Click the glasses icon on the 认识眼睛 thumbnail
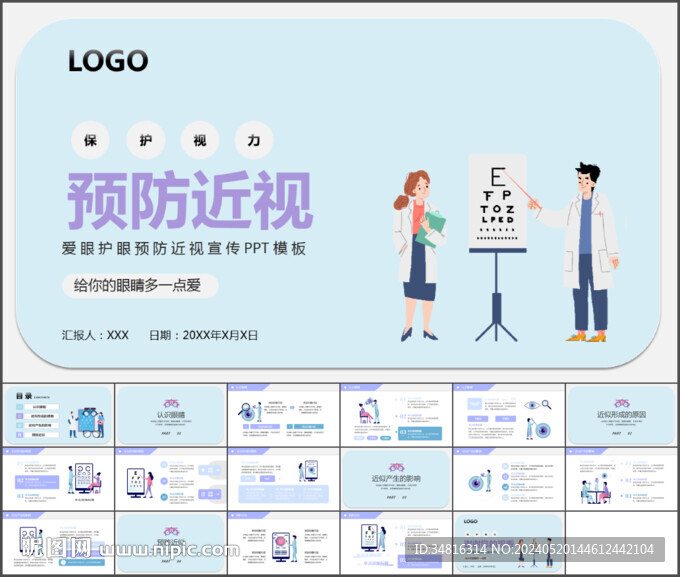This screenshot has width=680, height=577. [171, 403]
